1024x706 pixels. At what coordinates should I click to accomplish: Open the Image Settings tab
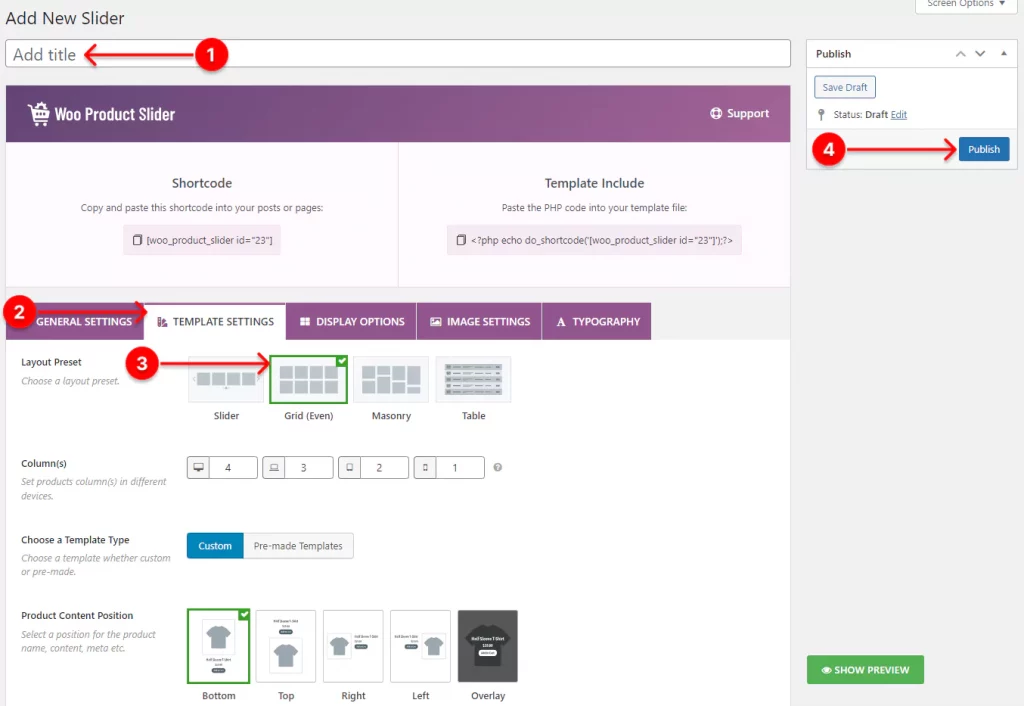(479, 321)
